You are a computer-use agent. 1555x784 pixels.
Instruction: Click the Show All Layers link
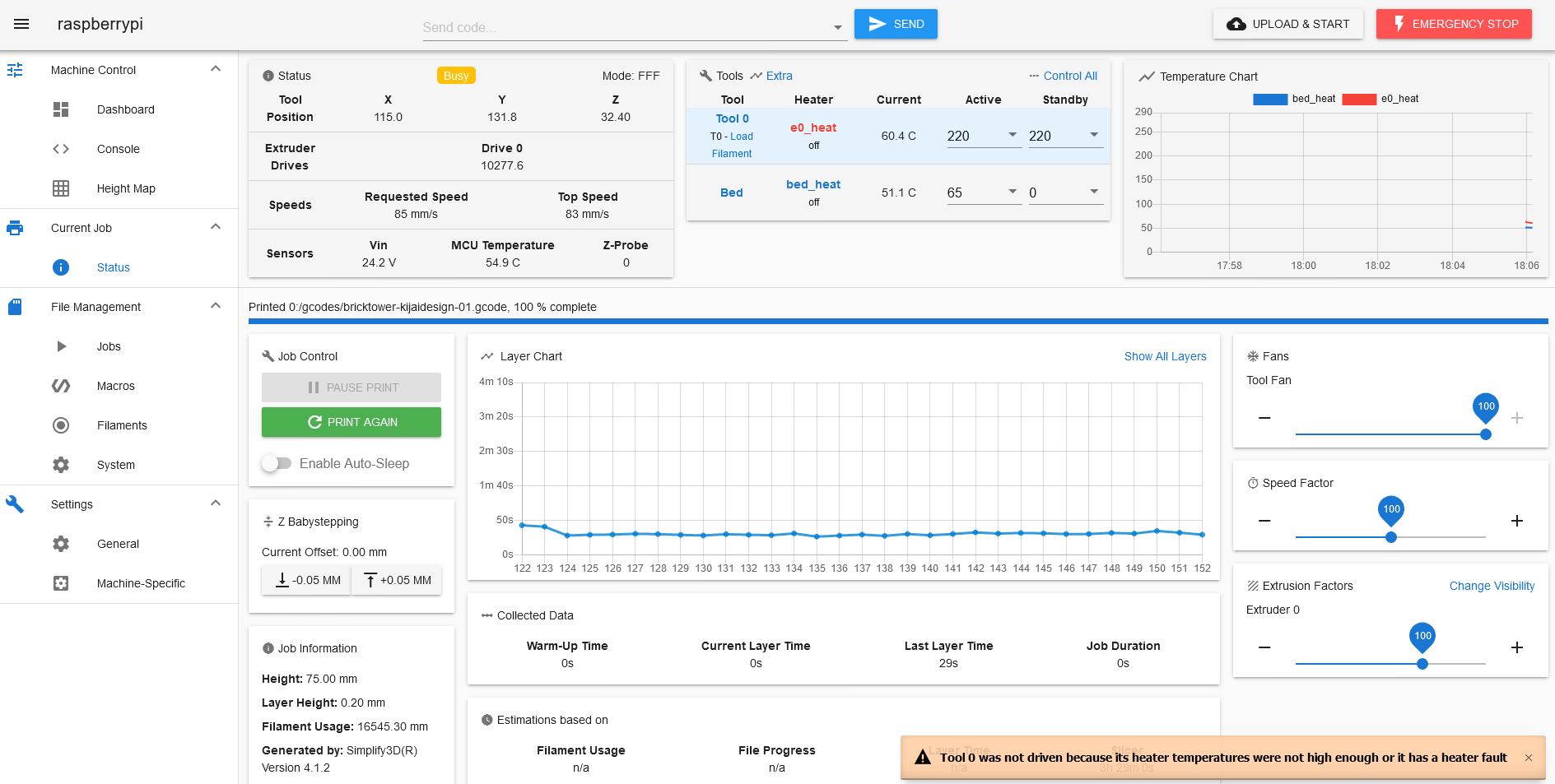1165,356
